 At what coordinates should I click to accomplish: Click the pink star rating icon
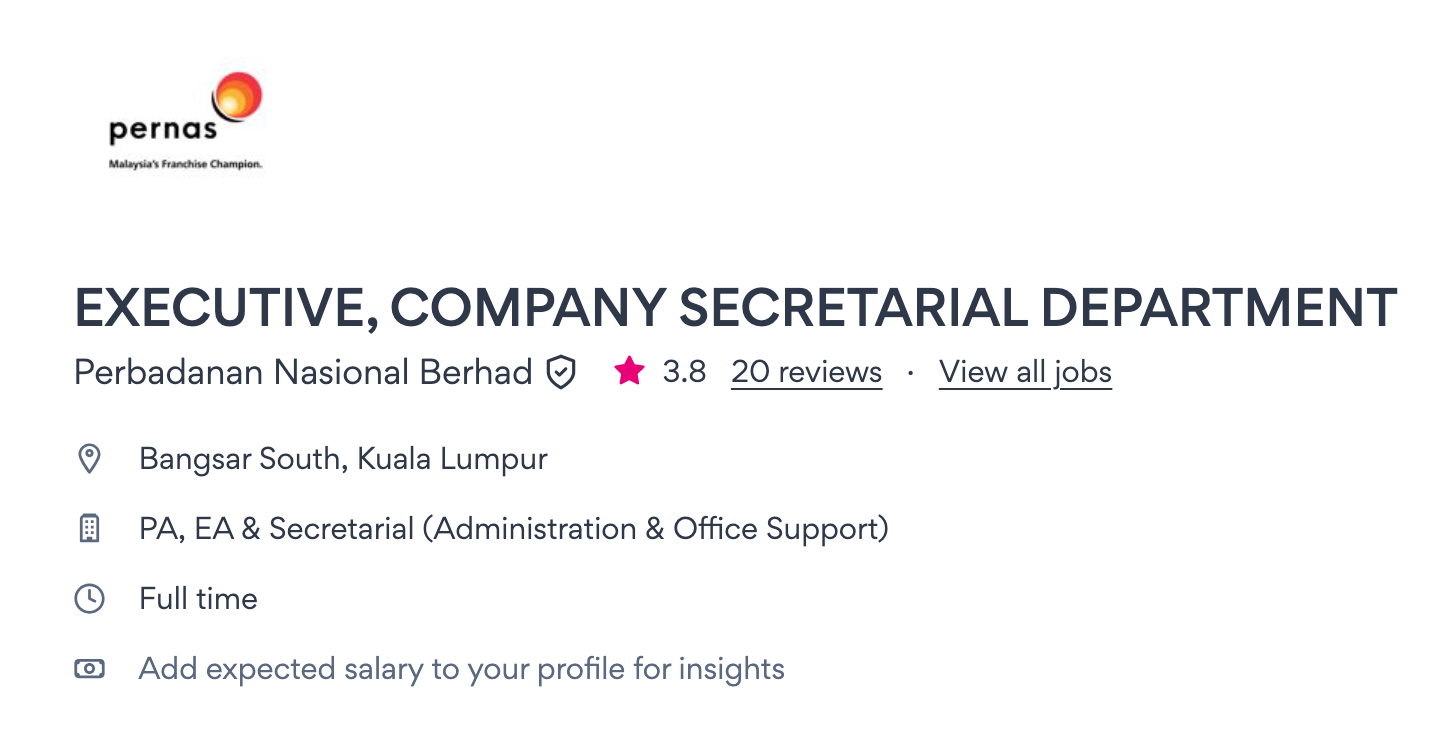point(629,372)
